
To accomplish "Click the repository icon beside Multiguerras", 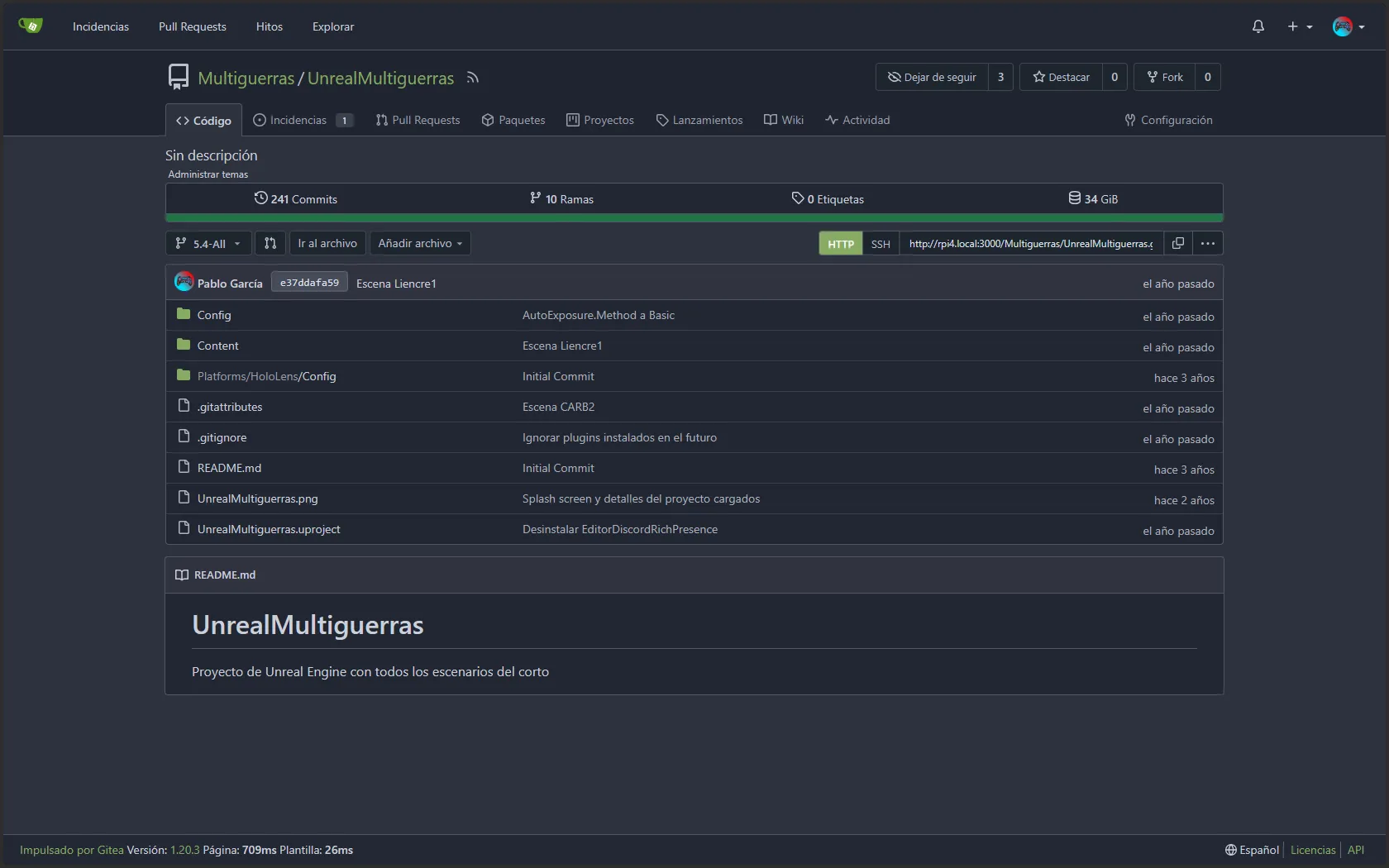I will (178, 77).
